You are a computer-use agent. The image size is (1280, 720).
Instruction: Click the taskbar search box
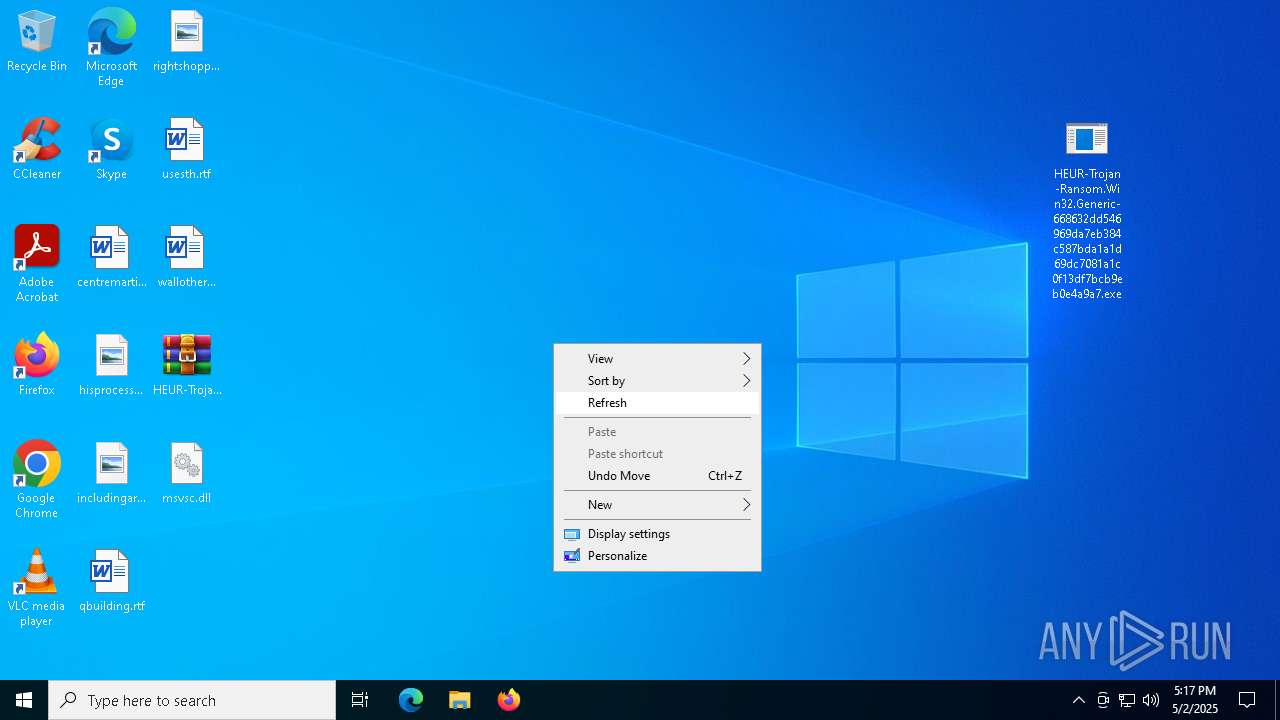pyautogui.click(x=192, y=700)
